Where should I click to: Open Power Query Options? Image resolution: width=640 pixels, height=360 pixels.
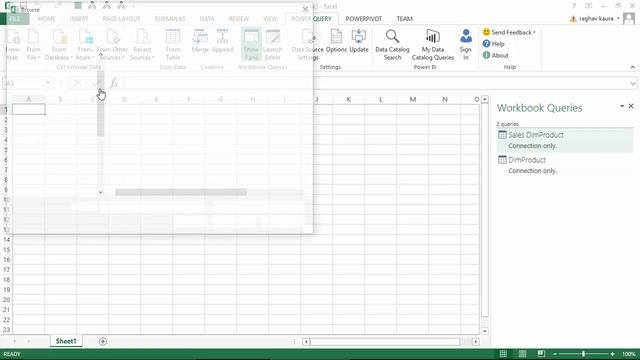tap(336, 41)
